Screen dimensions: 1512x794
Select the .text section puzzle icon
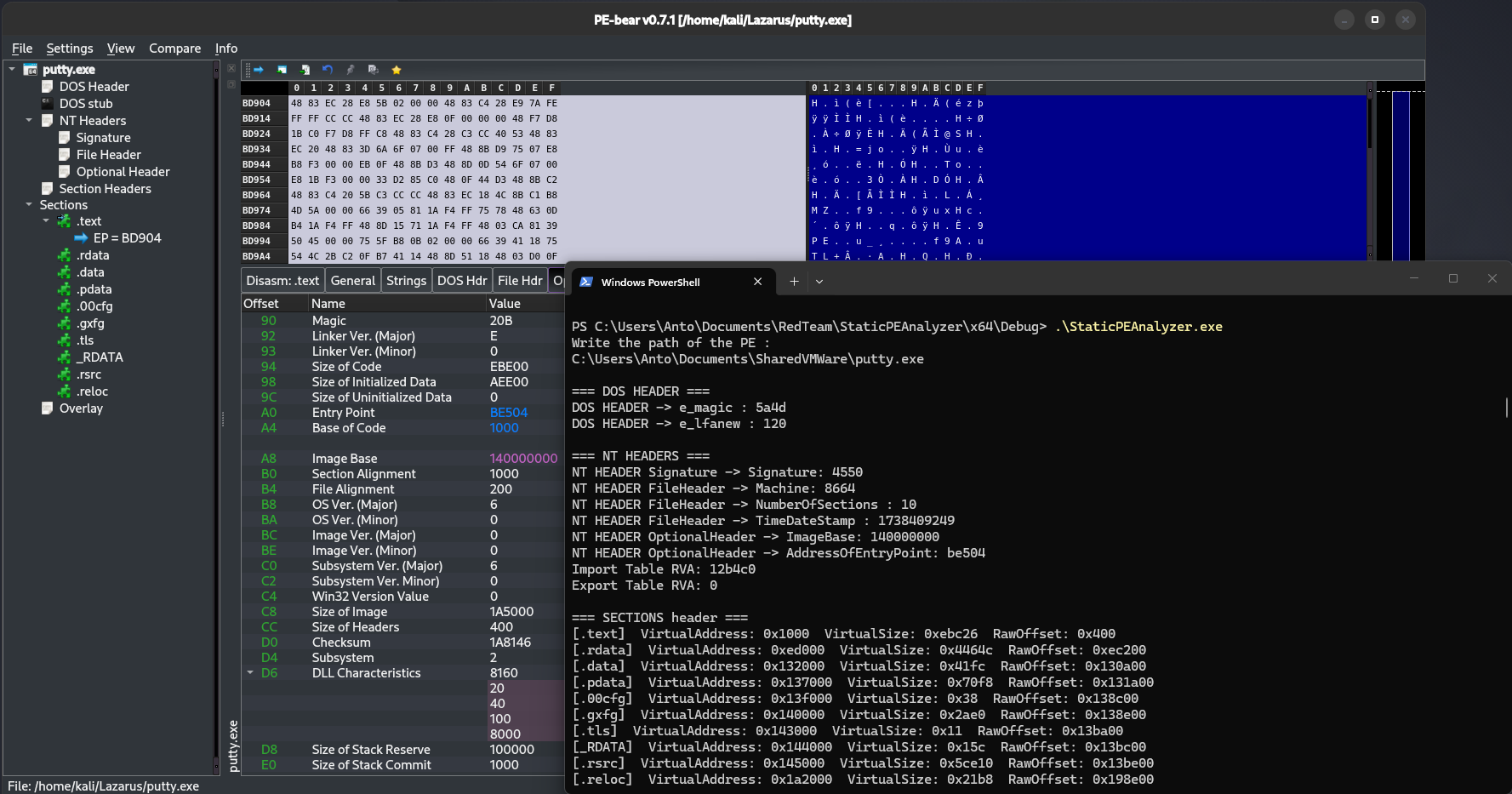pyautogui.click(x=65, y=220)
